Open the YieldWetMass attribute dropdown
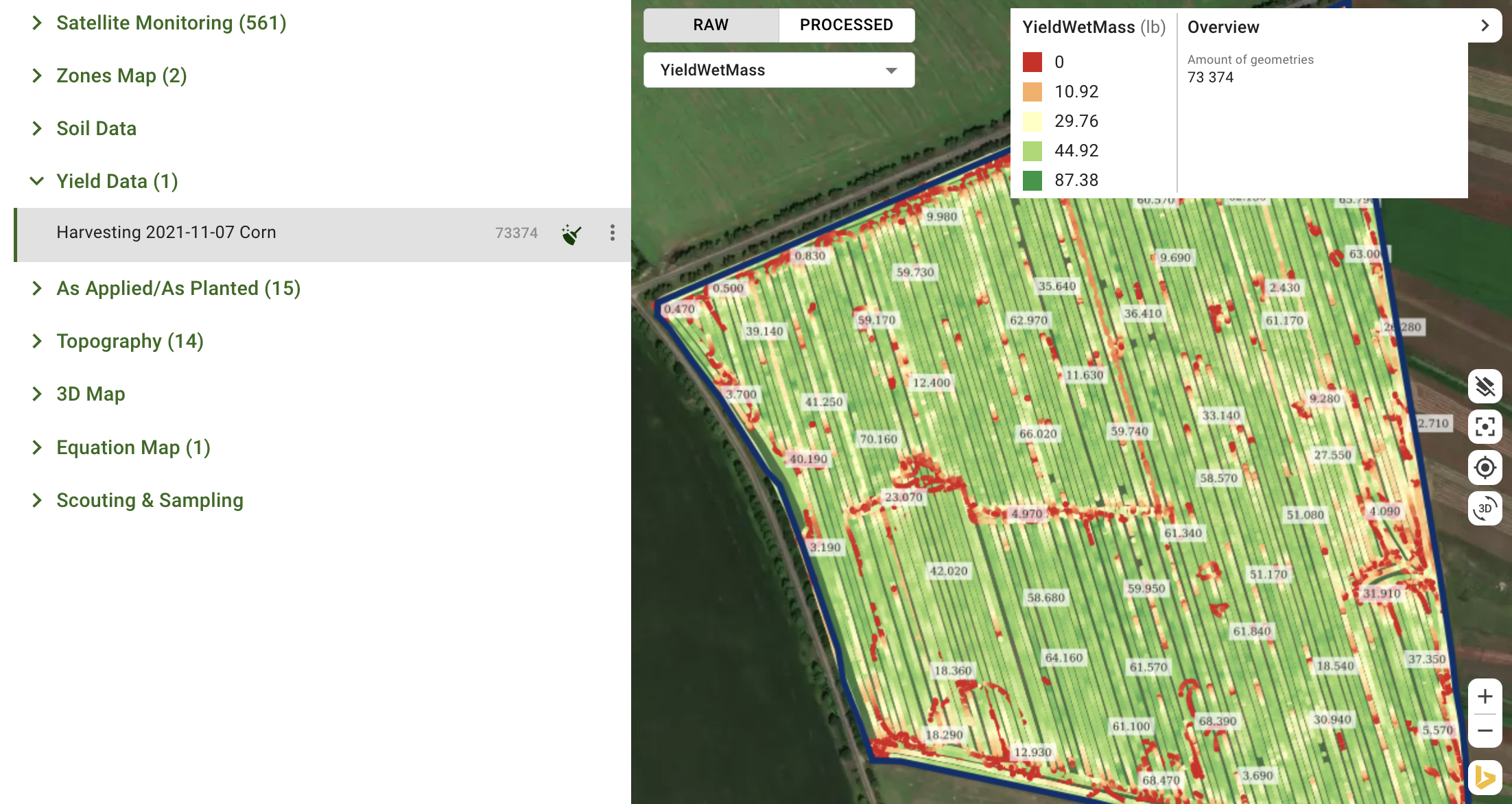1512x804 pixels. (x=779, y=70)
